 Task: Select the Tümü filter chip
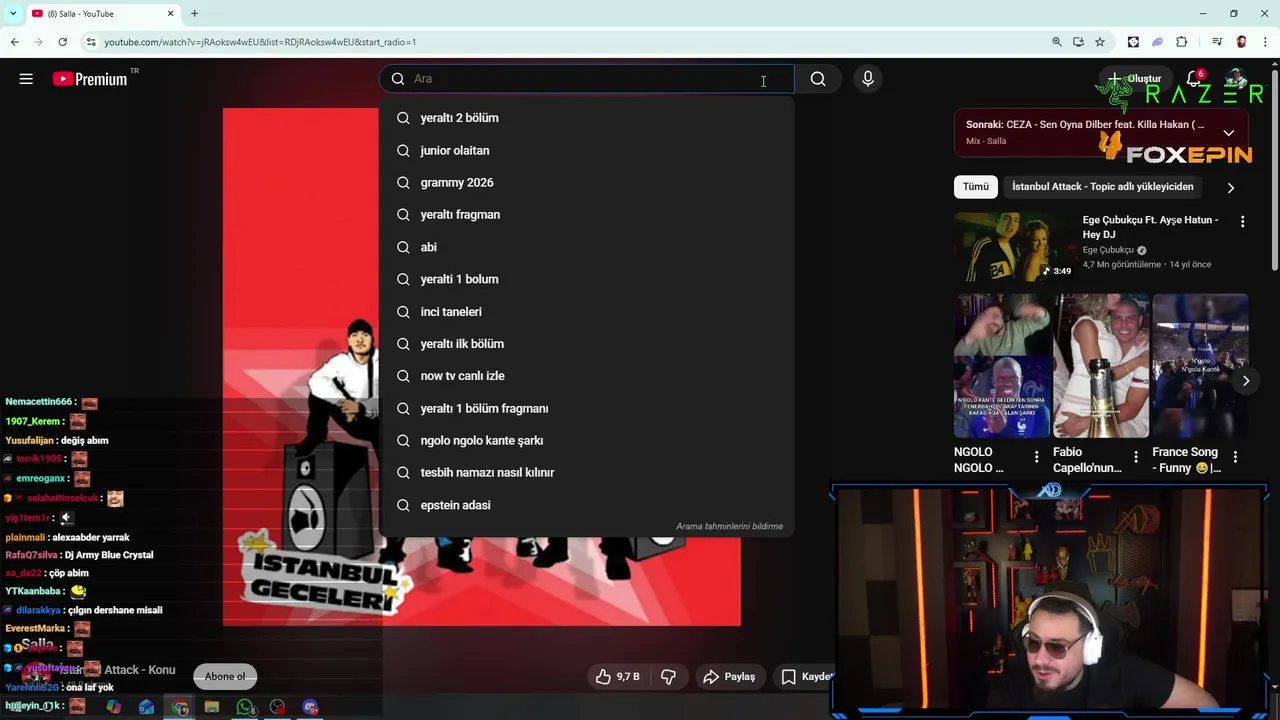976,187
